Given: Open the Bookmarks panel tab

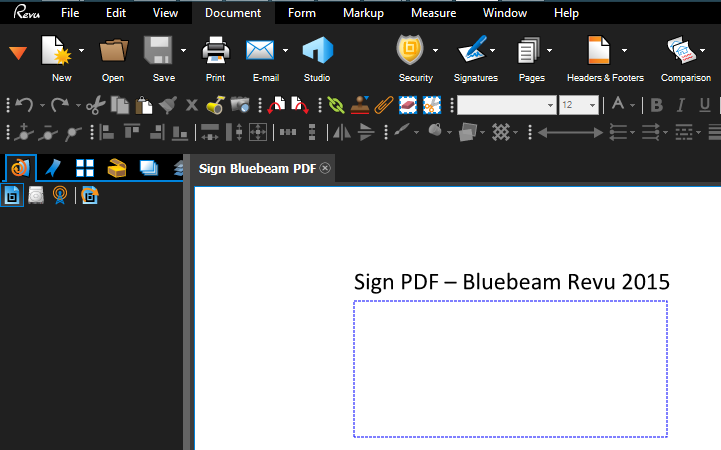Looking at the screenshot, I should tap(53, 168).
